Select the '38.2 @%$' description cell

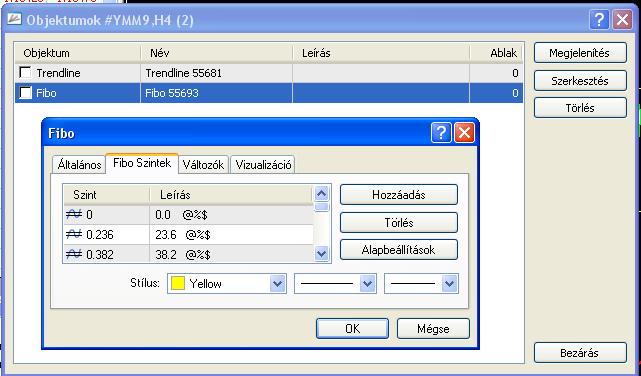[231, 254]
